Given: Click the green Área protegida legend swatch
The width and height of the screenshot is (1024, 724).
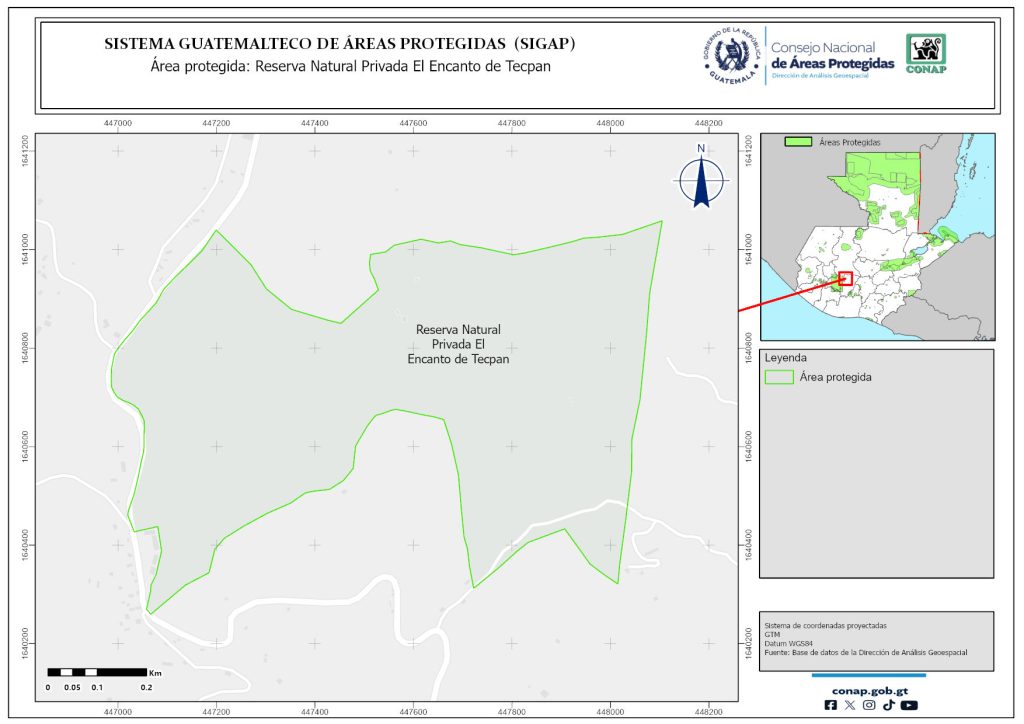Looking at the screenshot, I should tap(778, 377).
